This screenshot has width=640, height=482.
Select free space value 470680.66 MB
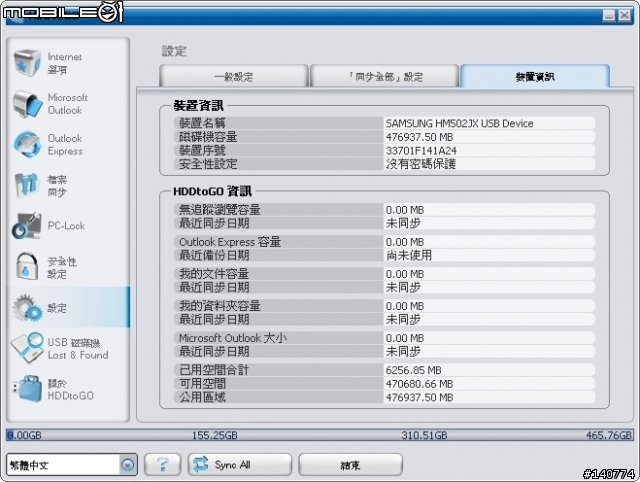tap(420, 384)
